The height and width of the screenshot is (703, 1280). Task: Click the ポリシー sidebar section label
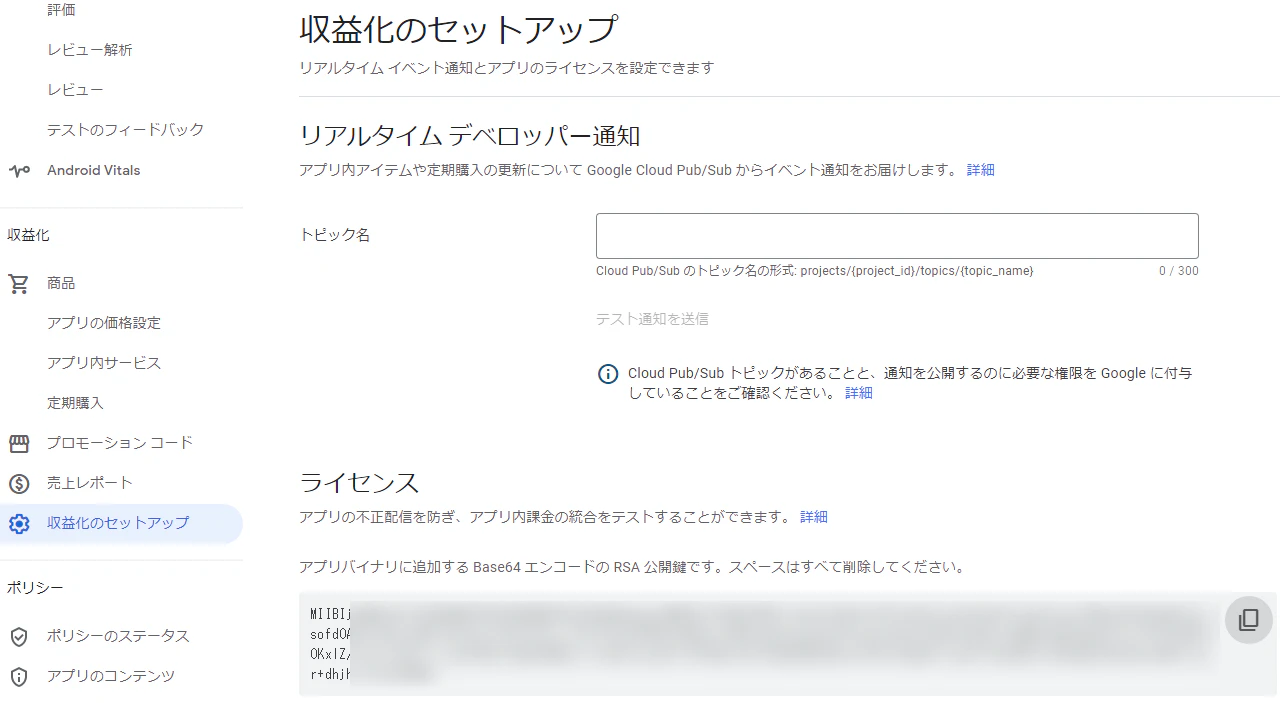click(35, 587)
